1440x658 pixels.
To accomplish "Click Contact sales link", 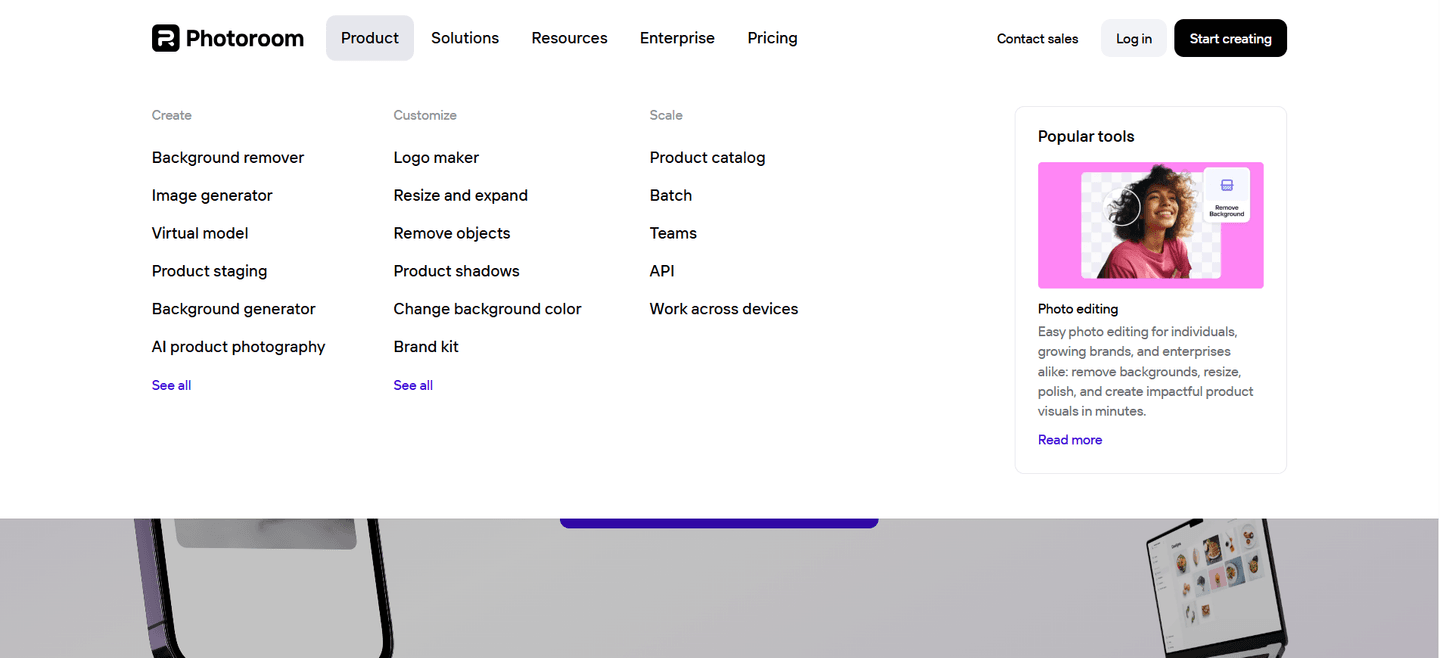I will click(1037, 39).
